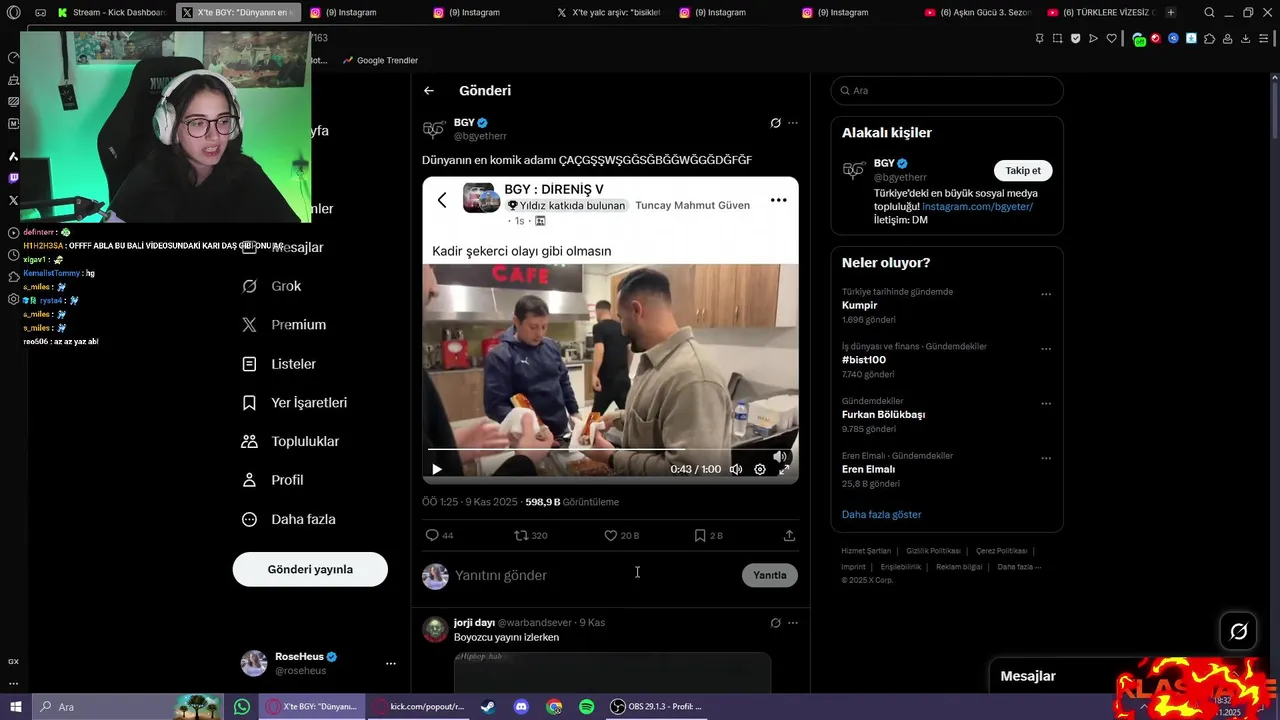Image resolution: width=1280 pixels, height=720 pixels.
Task: Open options for Eren Elmalı trend
Action: point(1046,459)
